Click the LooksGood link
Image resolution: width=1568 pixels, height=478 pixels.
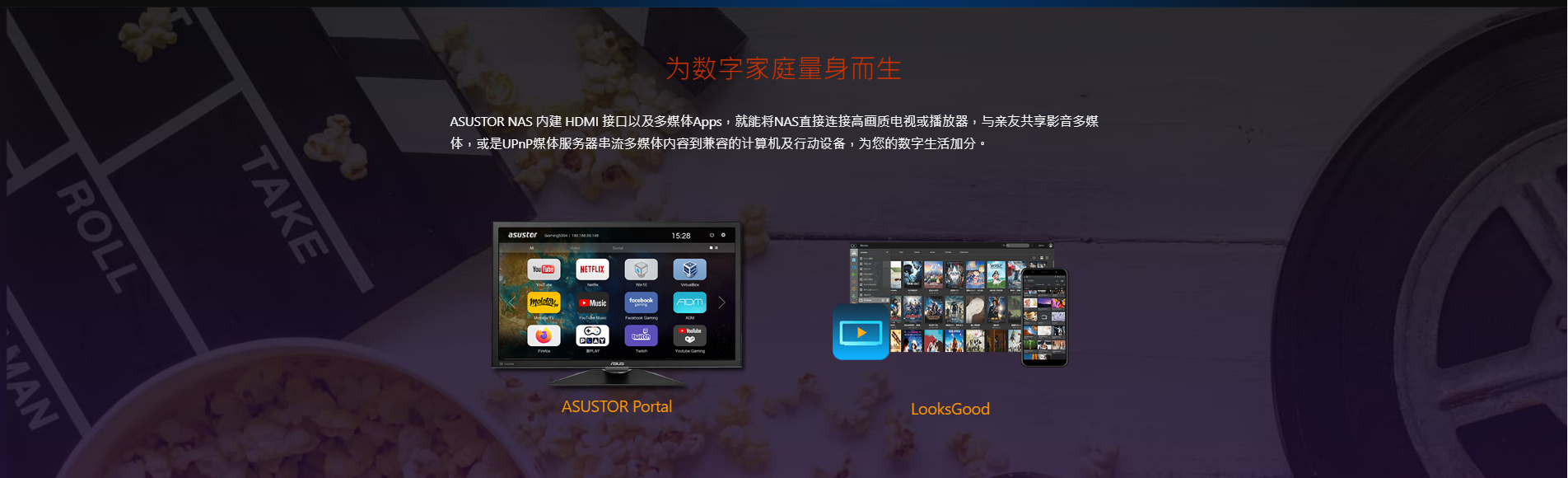[x=950, y=409]
